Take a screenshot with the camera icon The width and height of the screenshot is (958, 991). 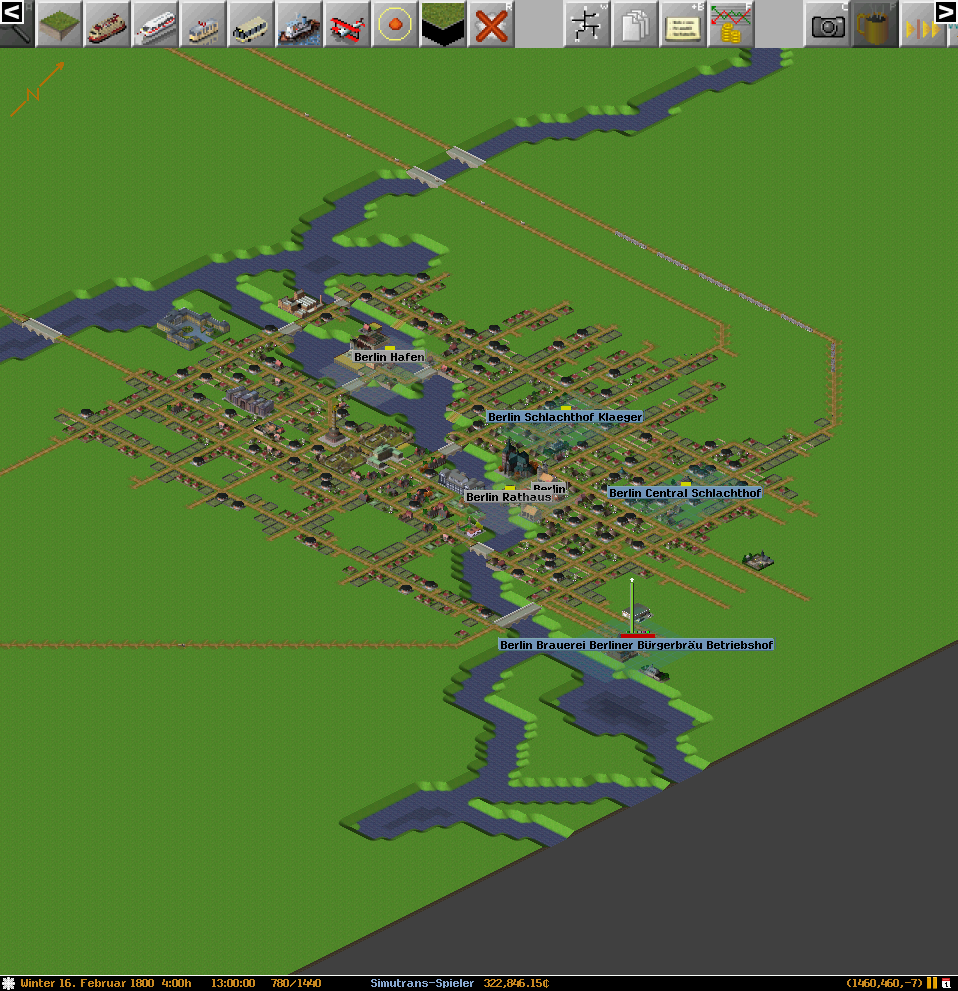(827, 24)
